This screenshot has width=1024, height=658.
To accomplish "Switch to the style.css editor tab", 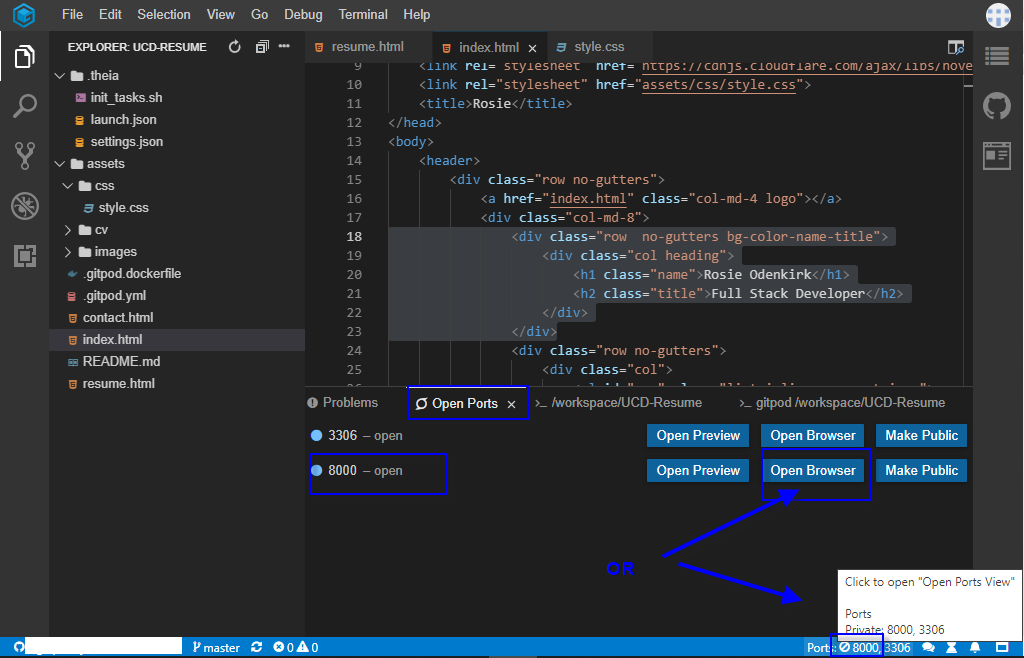I will pyautogui.click(x=599, y=47).
